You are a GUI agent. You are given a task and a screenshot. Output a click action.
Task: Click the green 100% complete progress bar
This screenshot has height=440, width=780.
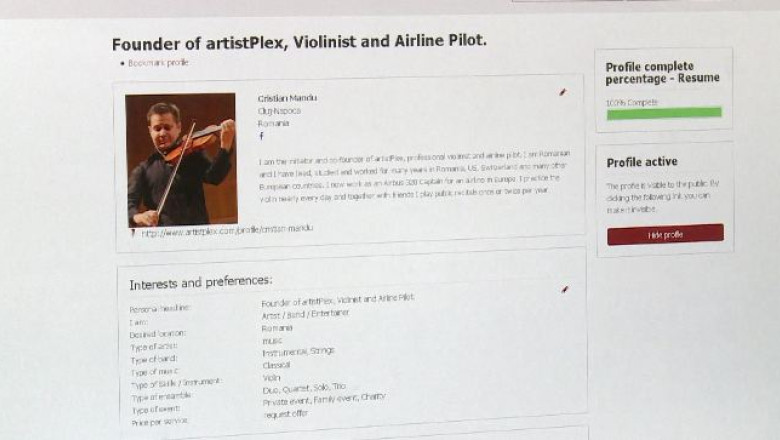(x=664, y=113)
